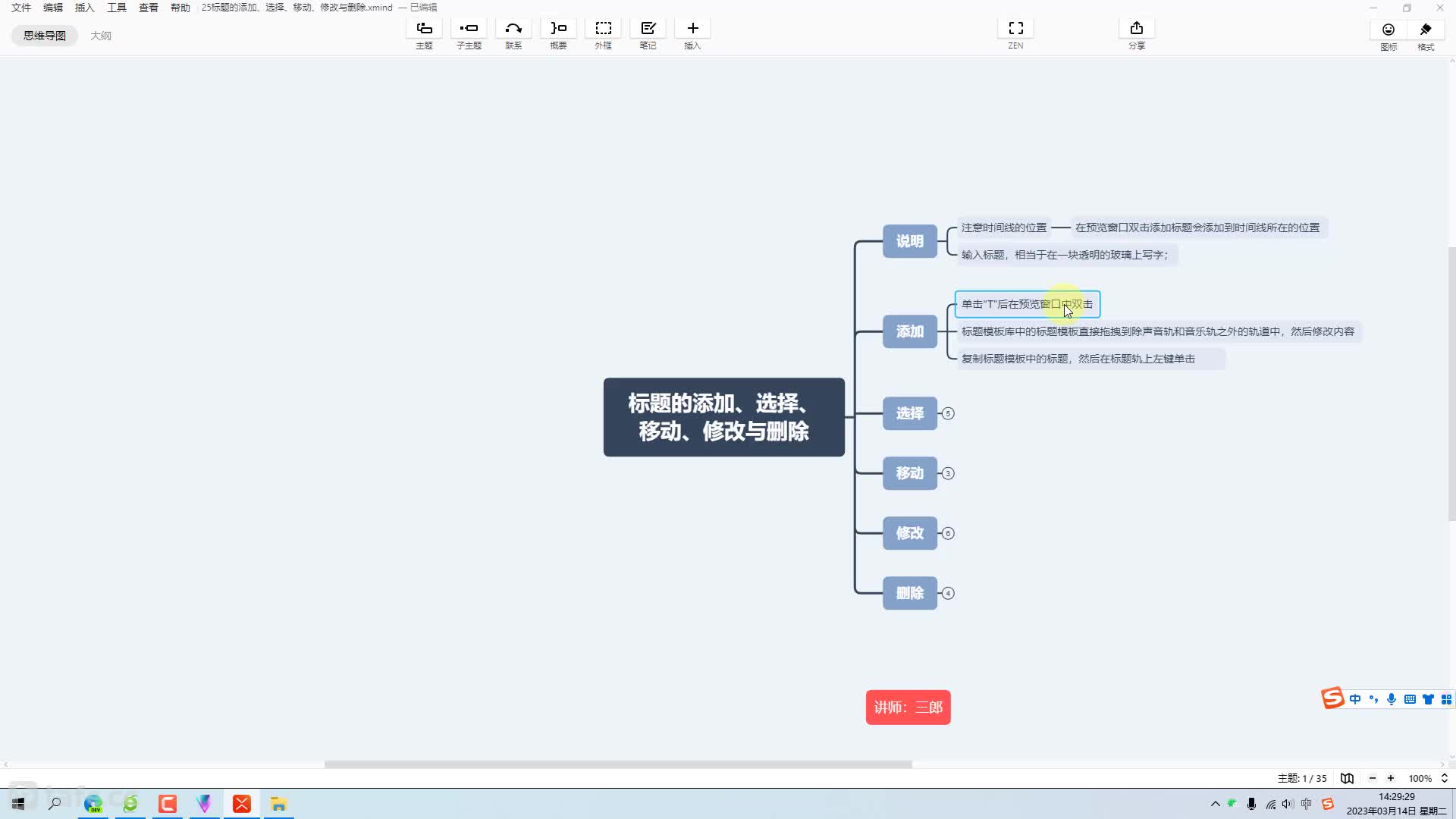This screenshot has height=819, width=1456.
Task: Open taskbar search magnifier
Action: (55, 804)
